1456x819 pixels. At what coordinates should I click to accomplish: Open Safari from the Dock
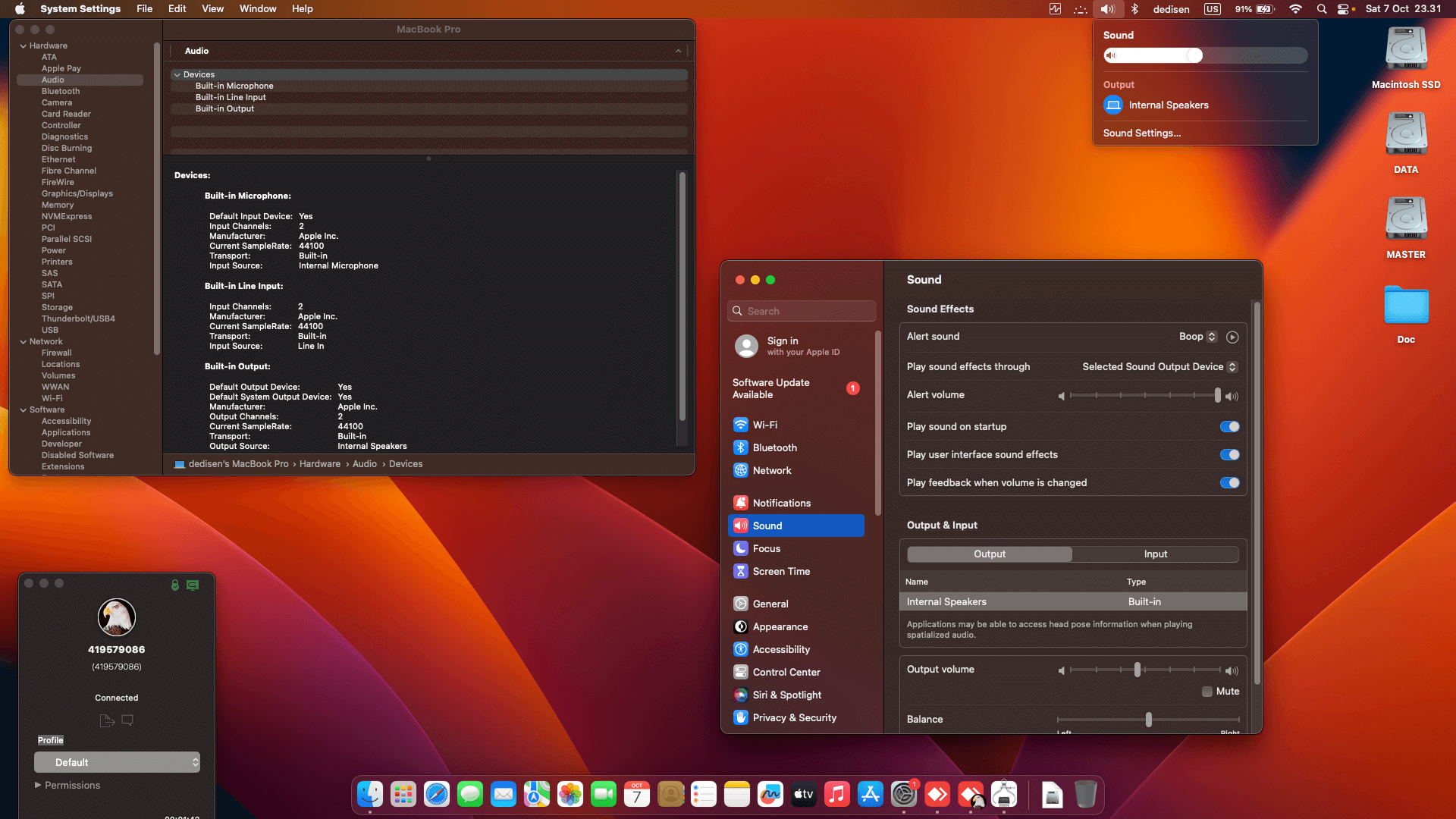[x=437, y=794]
